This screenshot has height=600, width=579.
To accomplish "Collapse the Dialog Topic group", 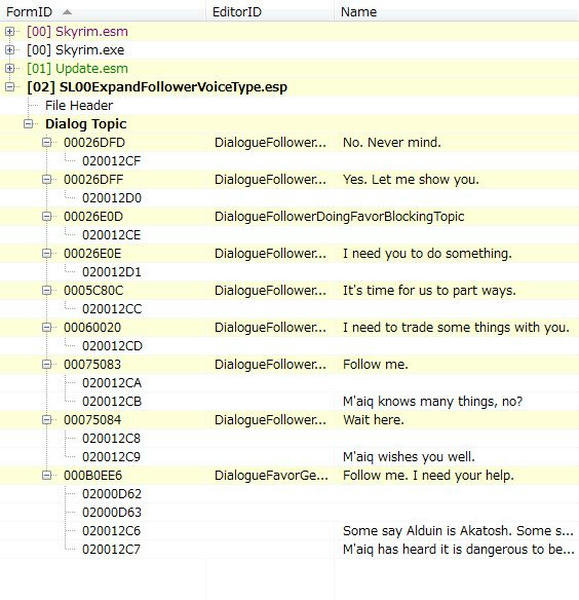I will [x=28, y=124].
